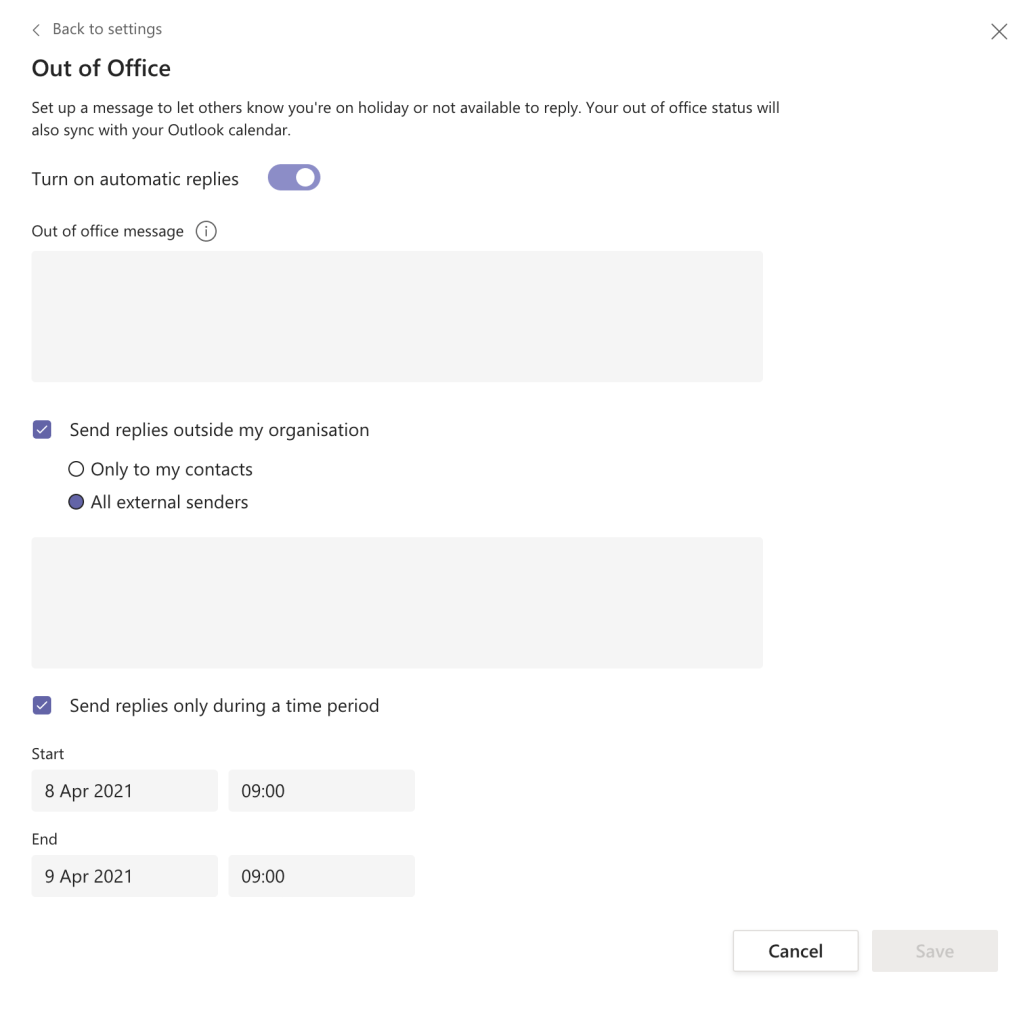
Task: Click inside the Out of office message box
Action: click(x=397, y=316)
